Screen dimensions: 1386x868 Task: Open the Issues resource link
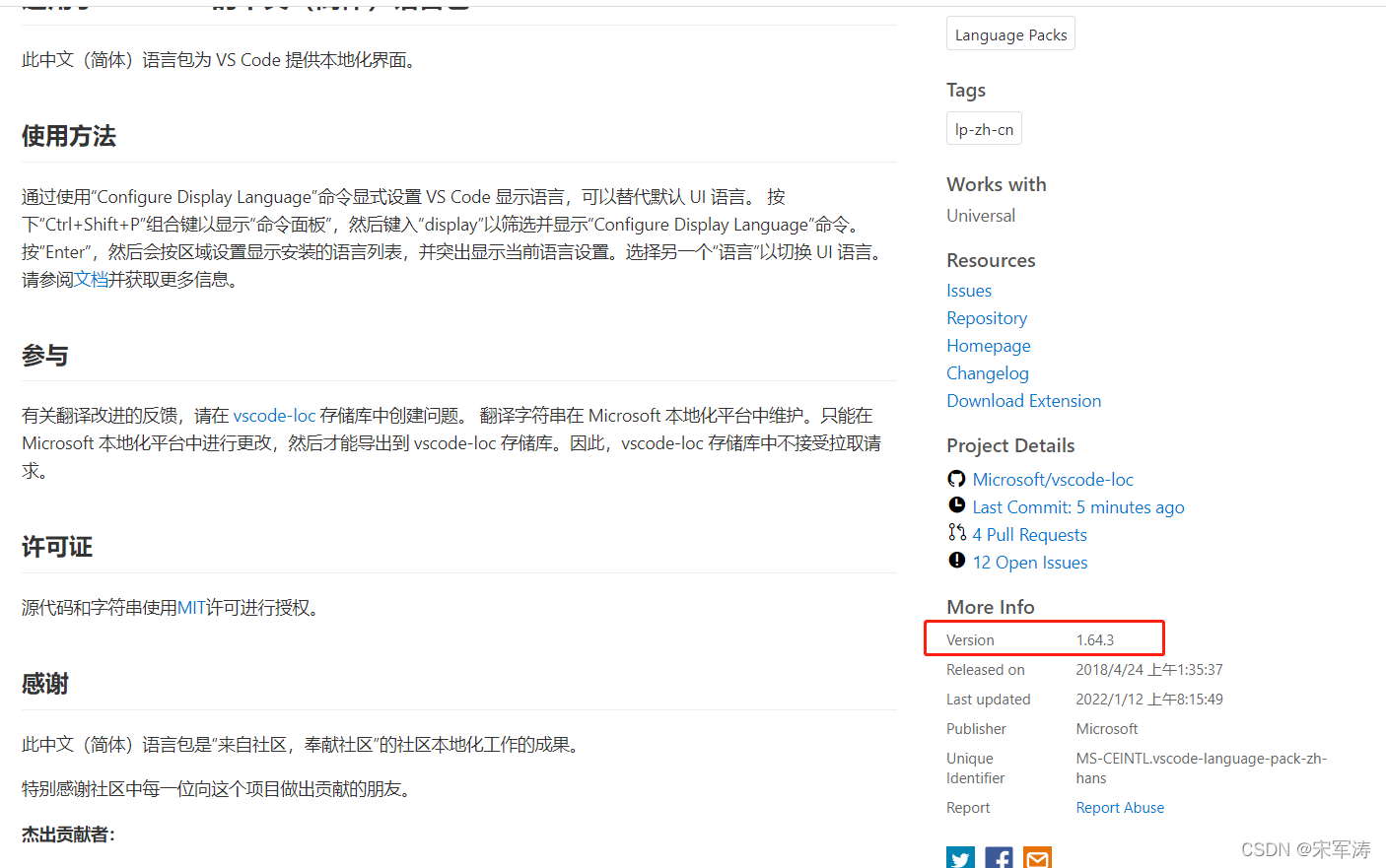[x=969, y=291]
